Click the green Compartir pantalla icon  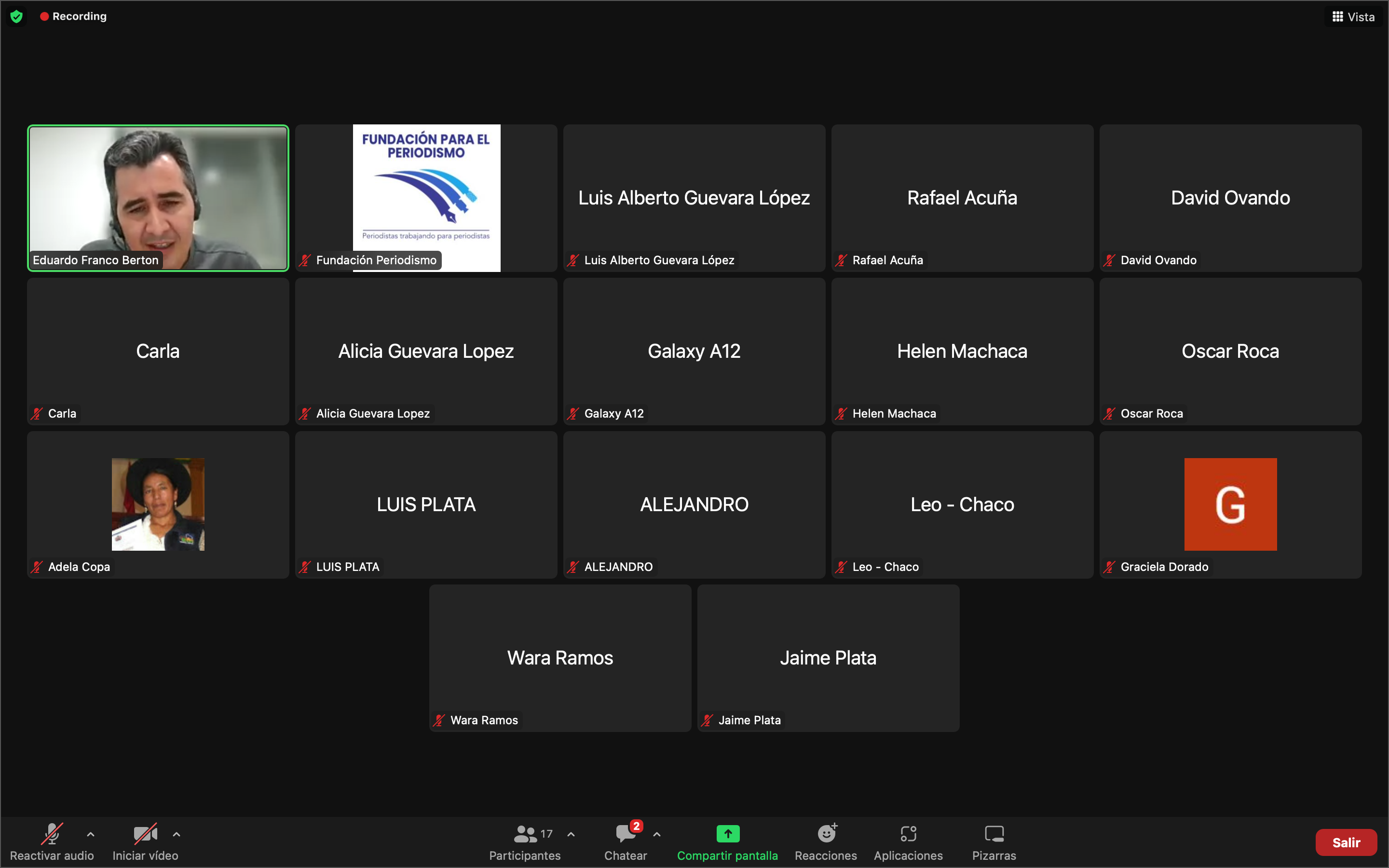tap(727, 834)
